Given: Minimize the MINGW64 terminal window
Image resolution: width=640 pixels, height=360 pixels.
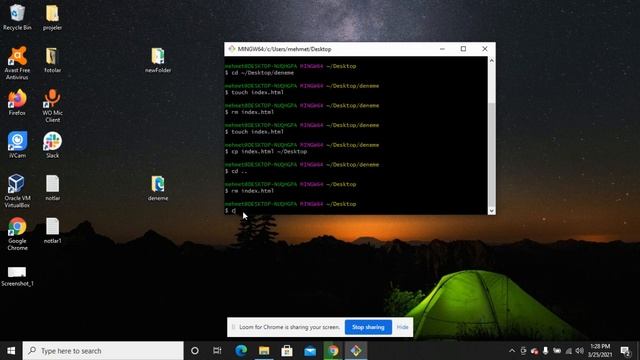Looking at the screenshot, I should click(442, 49).
